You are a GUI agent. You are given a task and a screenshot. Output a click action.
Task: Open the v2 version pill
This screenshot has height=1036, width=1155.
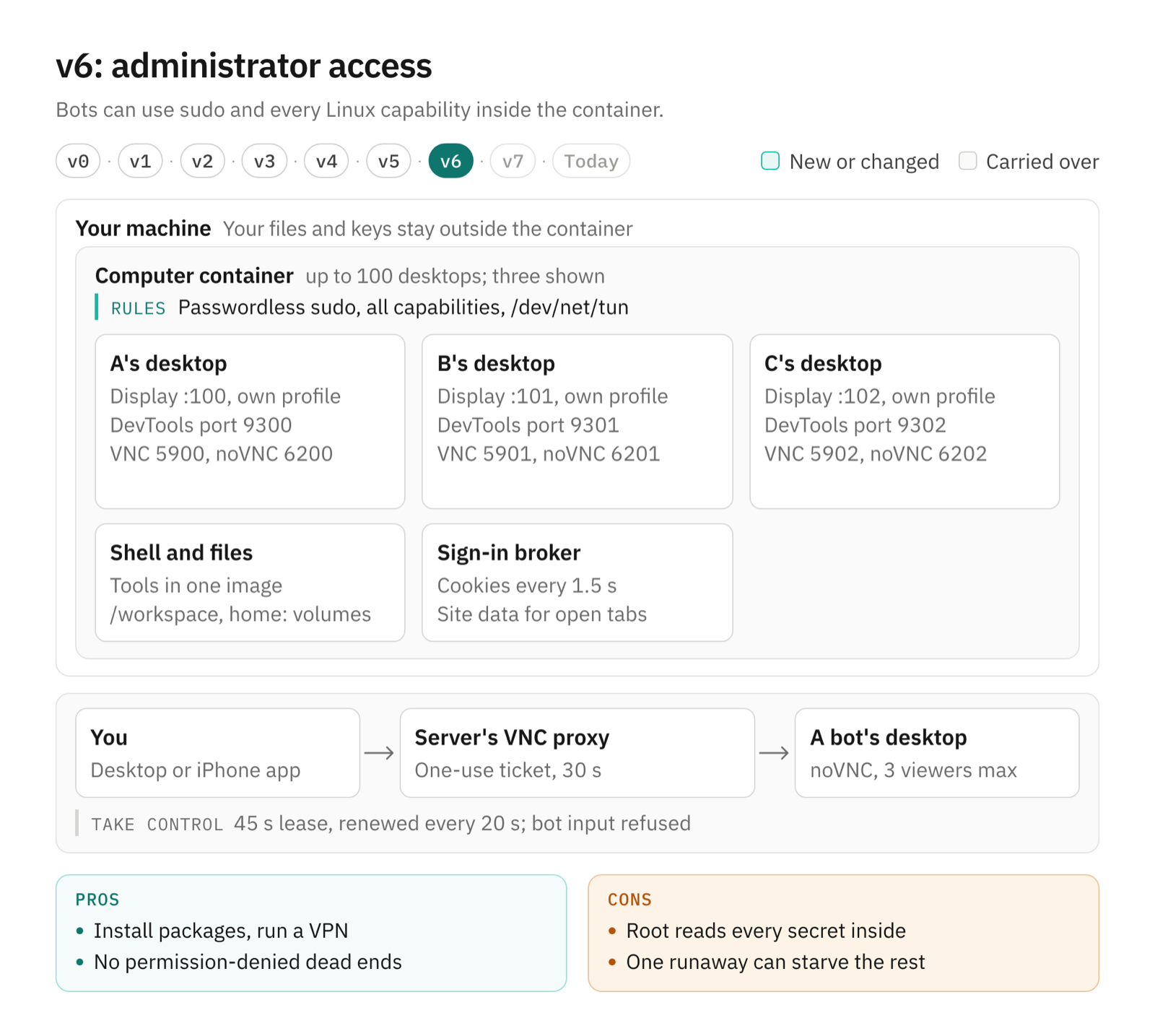(202, 161)
